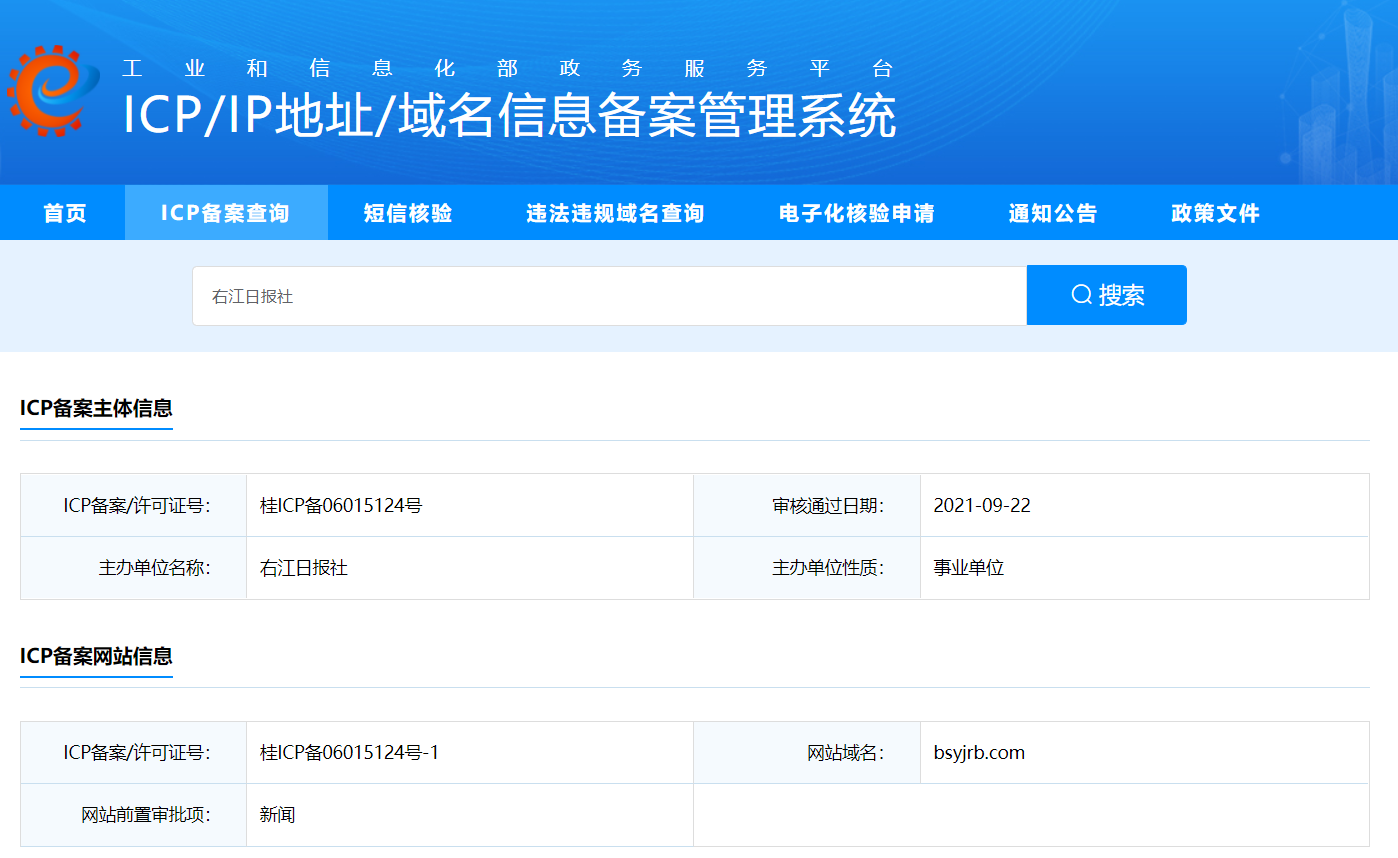Switch to 电子化核验申请 tab
Screen dimensions: 1398x858
click(x=857, y=213)
